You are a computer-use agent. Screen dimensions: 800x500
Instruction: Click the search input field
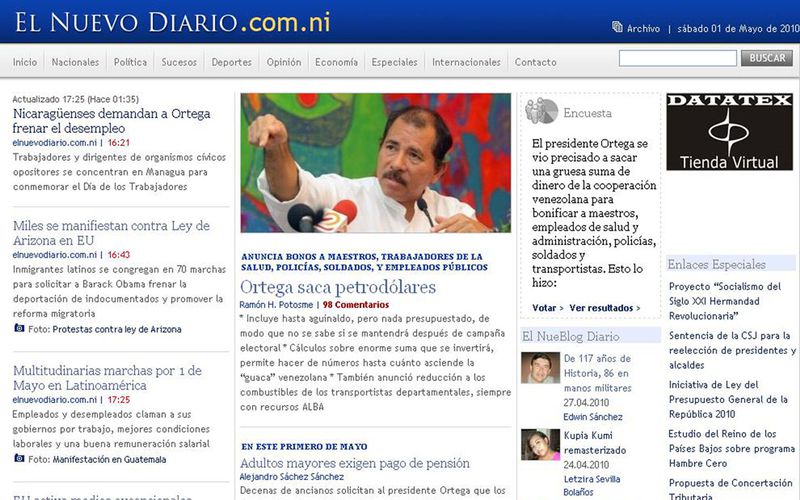678,58
